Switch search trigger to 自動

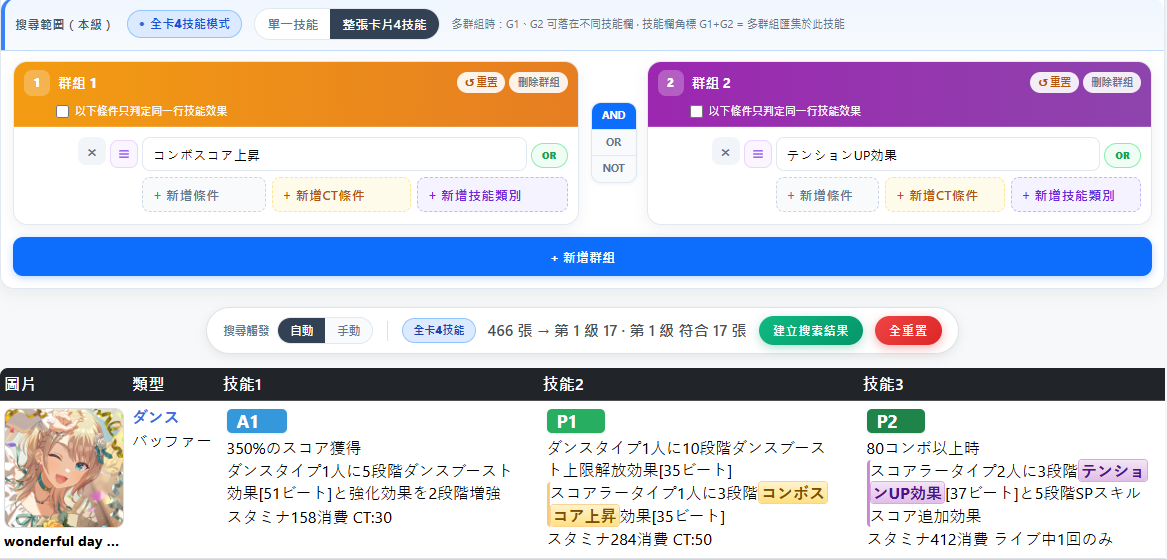pyautogui.click(x=301, y=331)
